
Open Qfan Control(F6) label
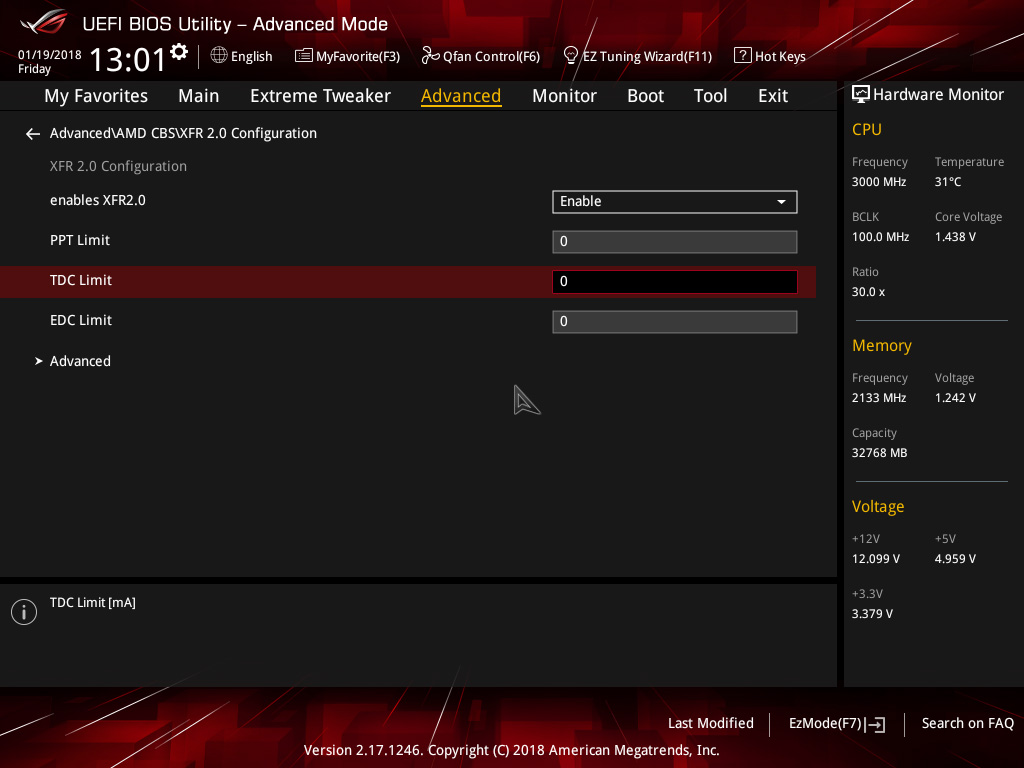click(491, 57)
